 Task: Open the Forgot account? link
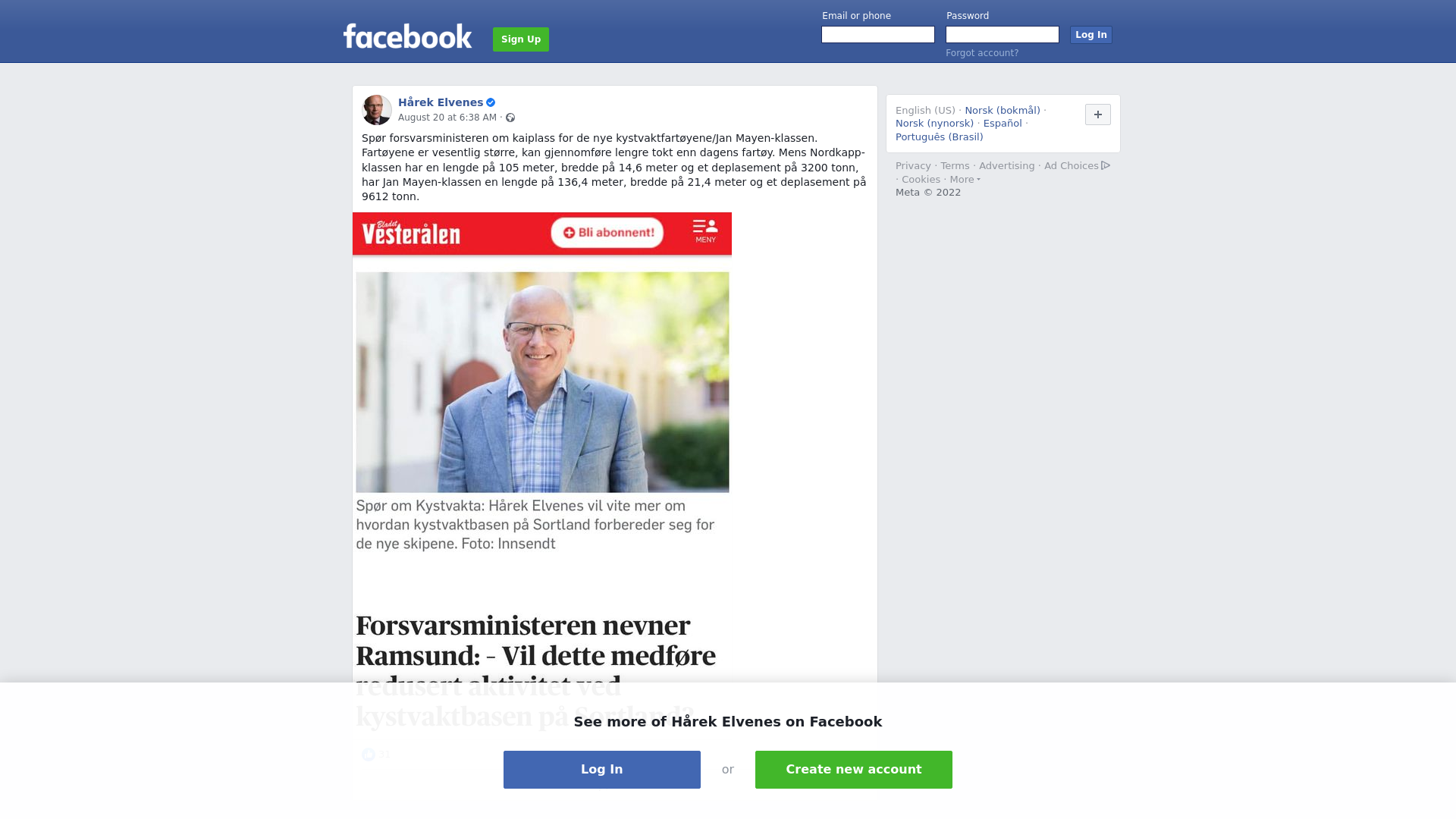[x=982, y=53]
